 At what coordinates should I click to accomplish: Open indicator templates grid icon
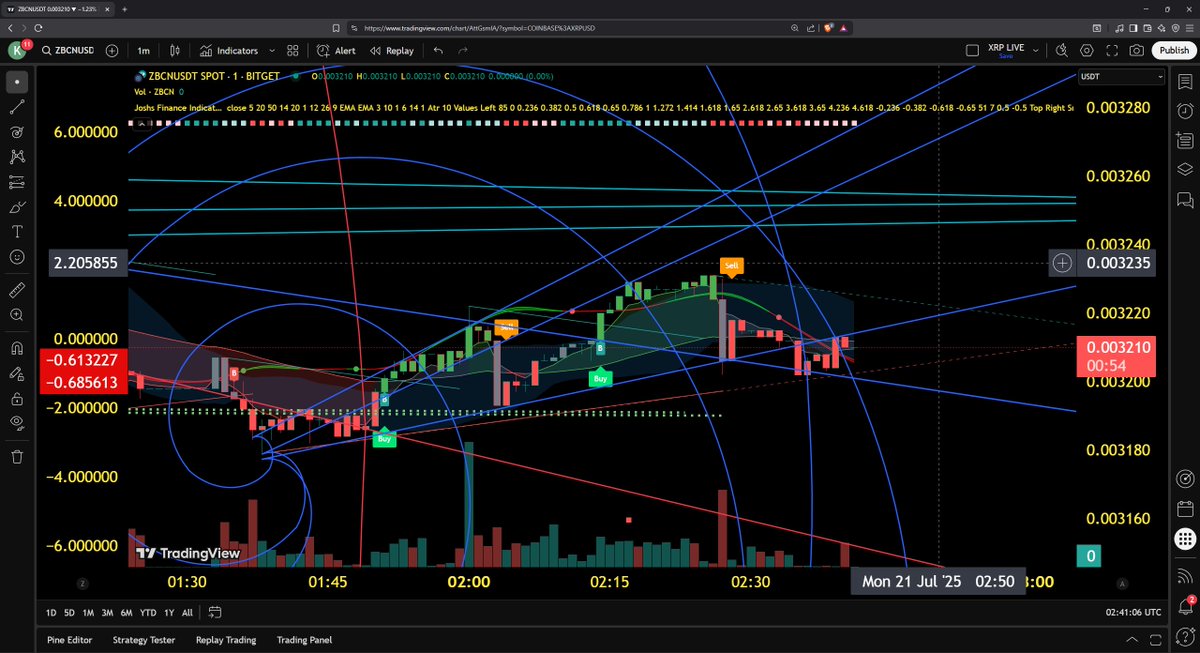click(x=293, y=50)
